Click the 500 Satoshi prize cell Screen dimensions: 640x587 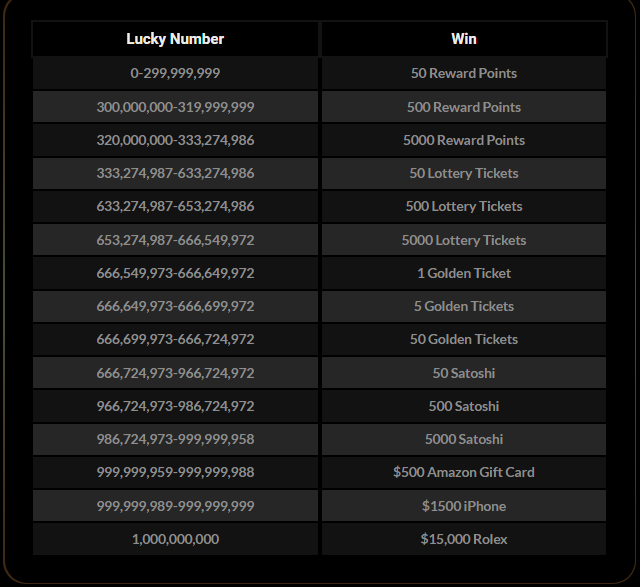click(x=464, y=406)
